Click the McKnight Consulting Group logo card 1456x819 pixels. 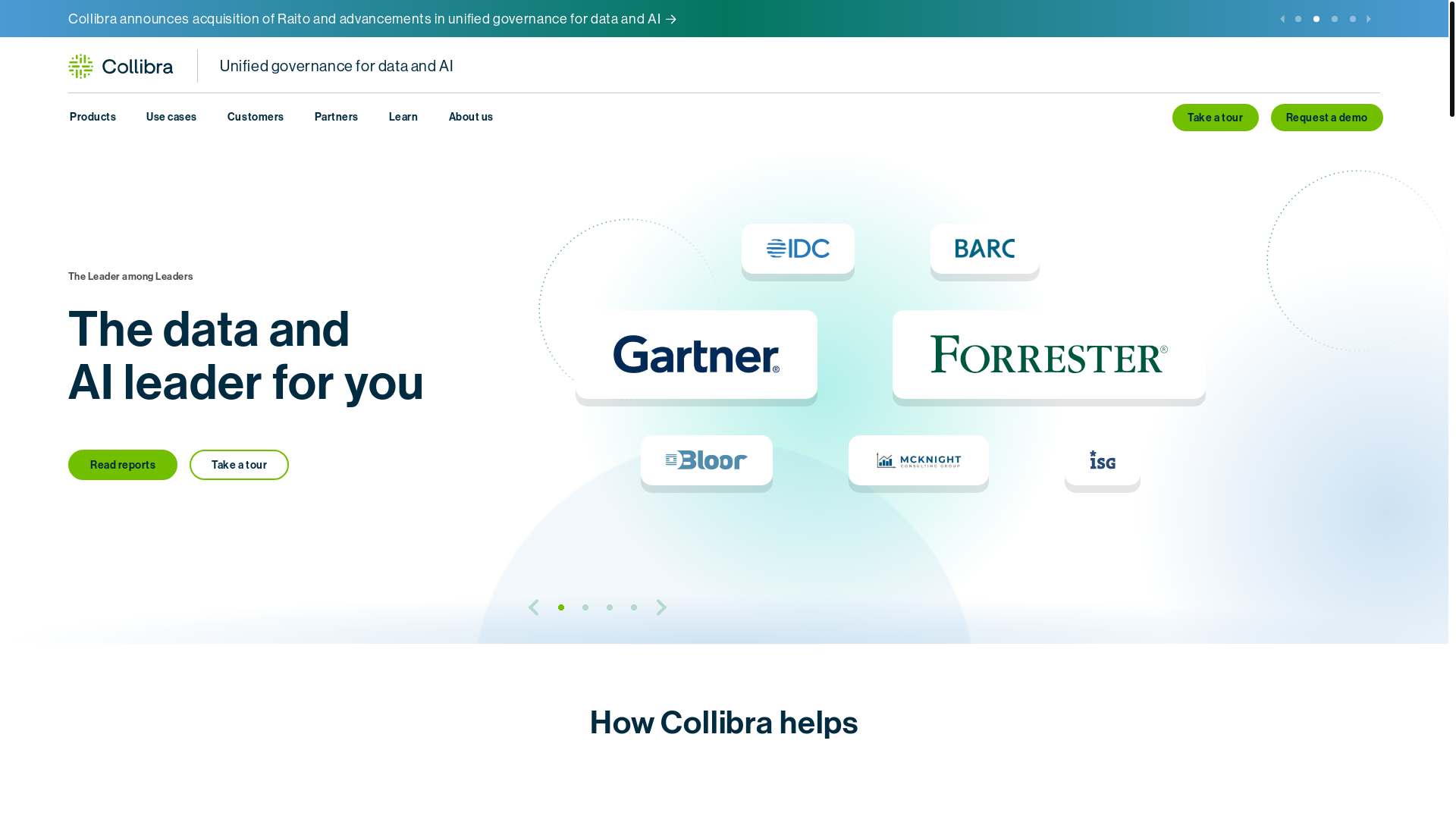point(918,460)
